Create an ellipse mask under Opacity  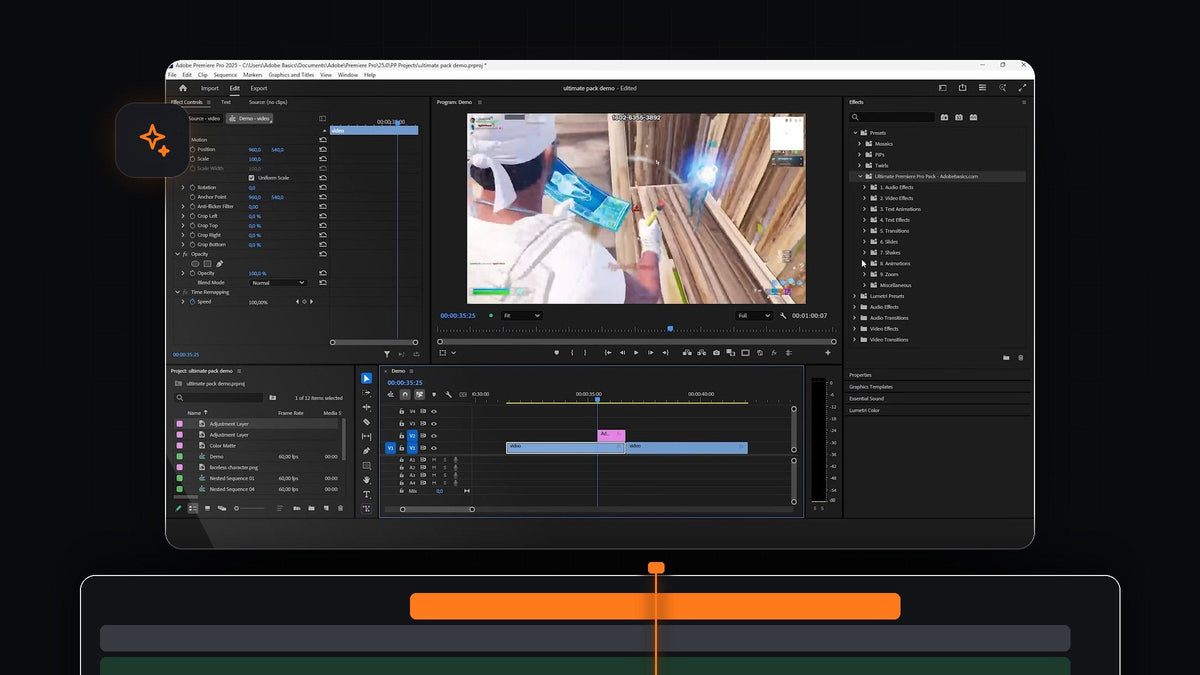click(x=195, y=264)
